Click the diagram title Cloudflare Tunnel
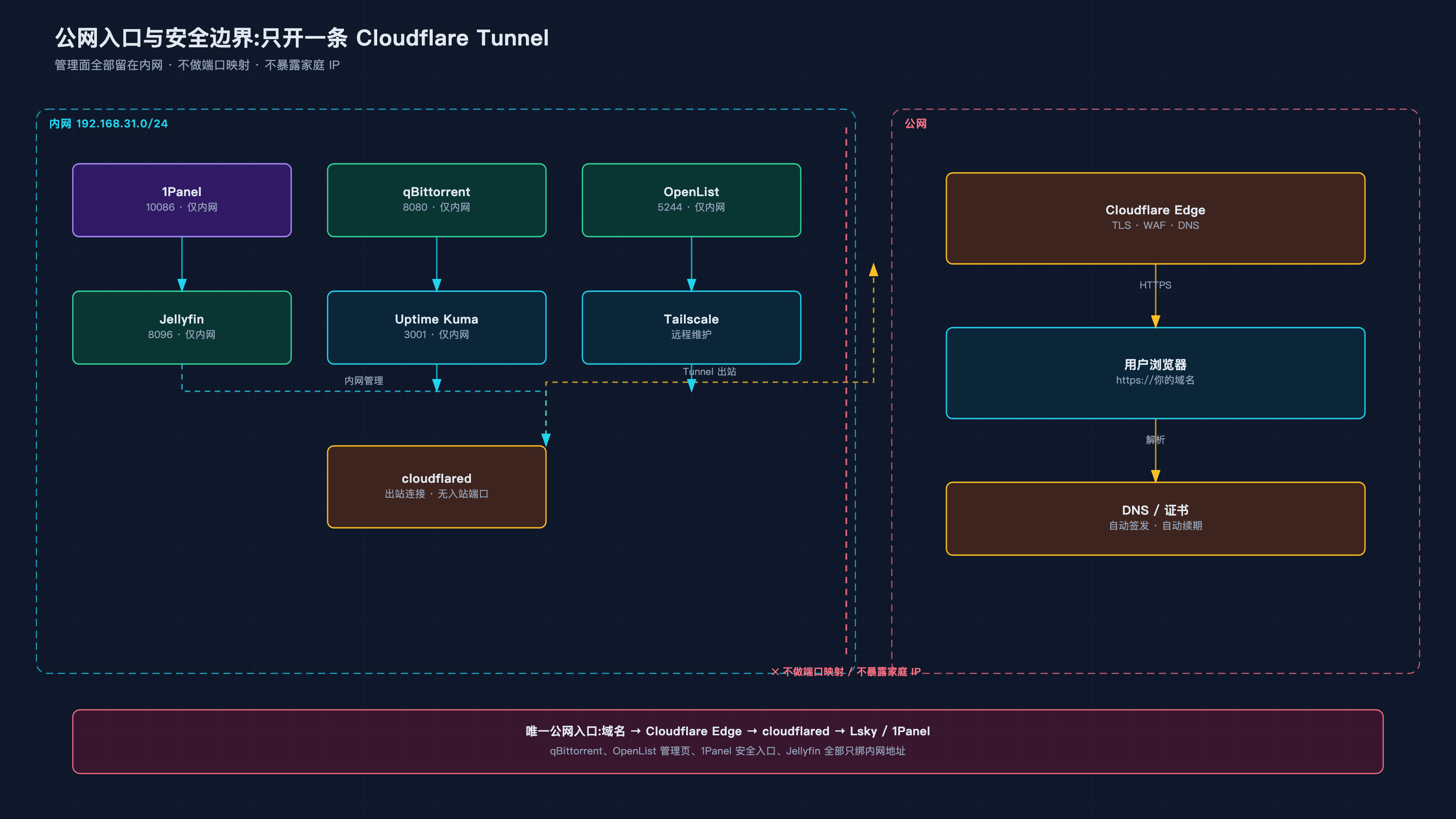Screen dimensions: 1456x819 click(x=302, y=38)
